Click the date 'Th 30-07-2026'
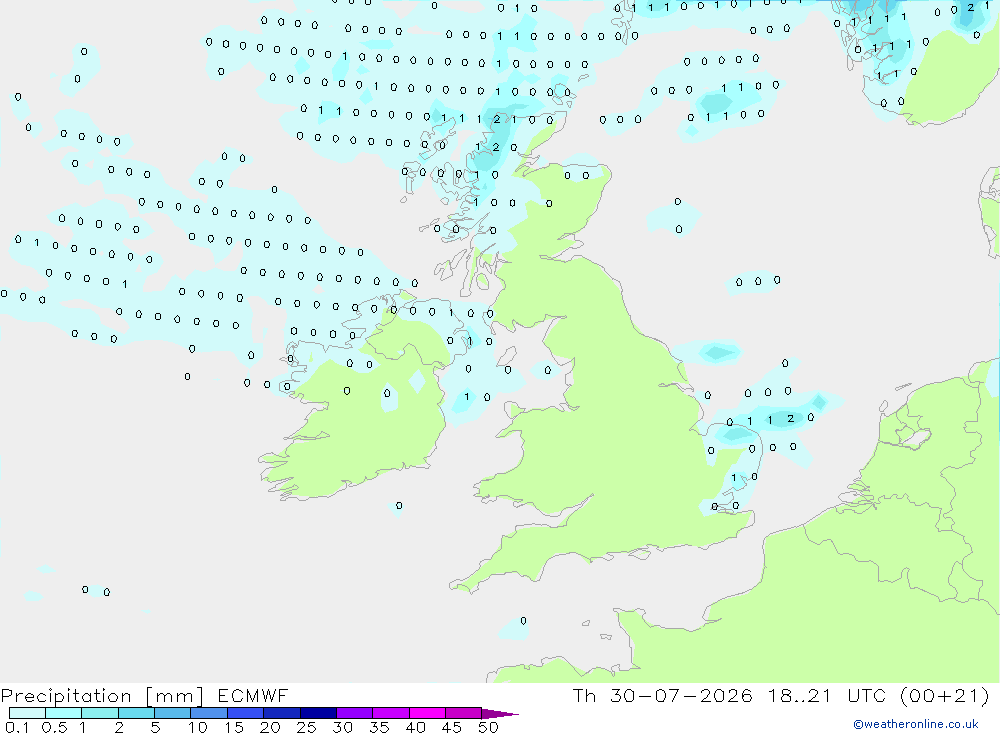 click(x=663, y=695)
